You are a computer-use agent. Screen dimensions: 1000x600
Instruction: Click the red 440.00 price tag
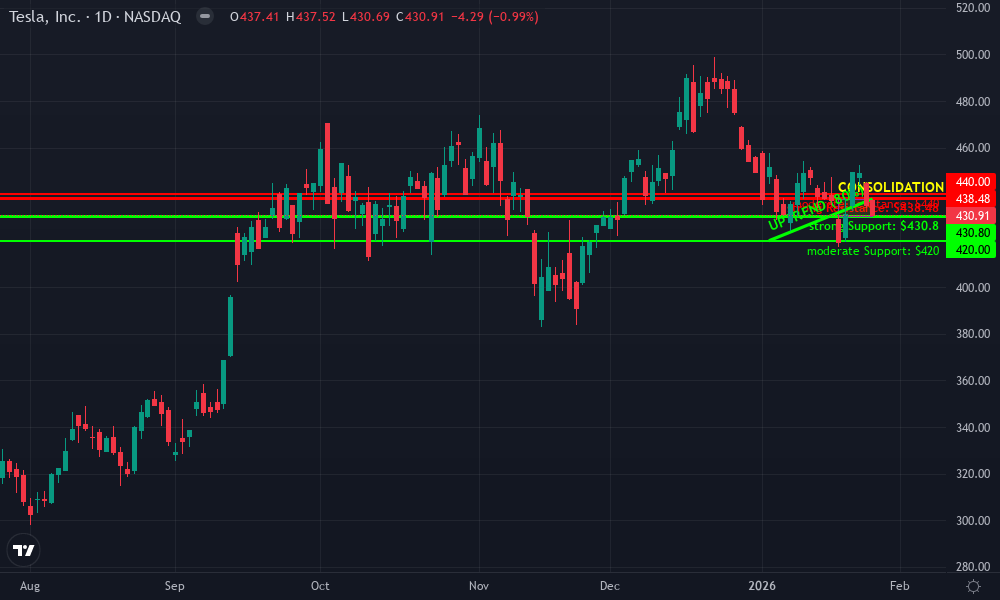[x=974, y=184]
